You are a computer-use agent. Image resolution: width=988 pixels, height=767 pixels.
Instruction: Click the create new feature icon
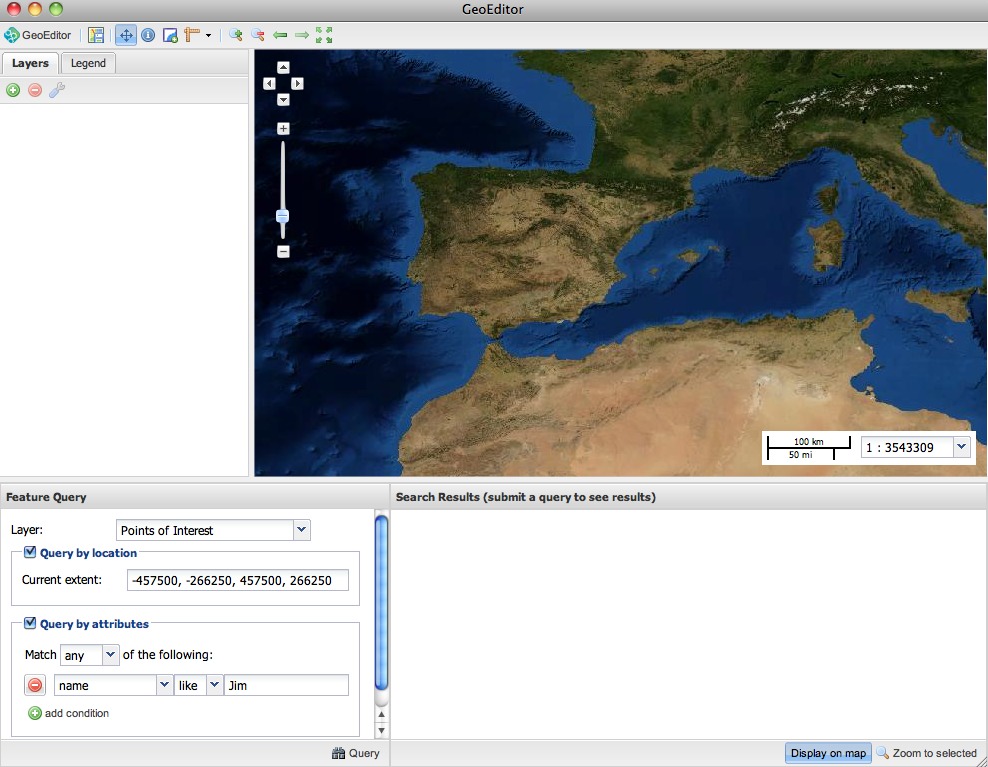click(170, 35)
